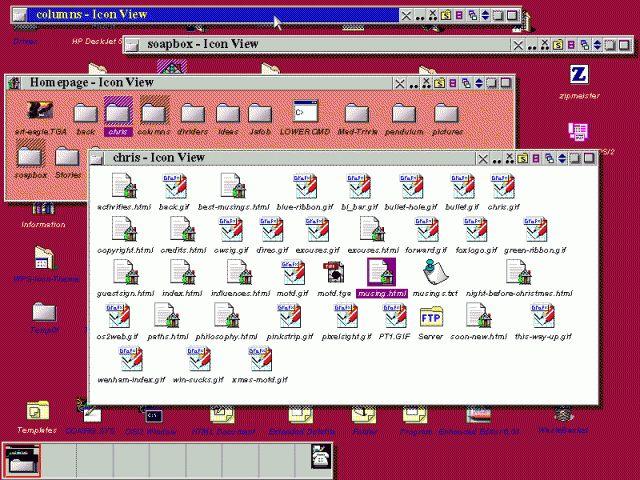
Task: Select the motd.tga image file
Action: pyautogui.click(x=334, y=273)
